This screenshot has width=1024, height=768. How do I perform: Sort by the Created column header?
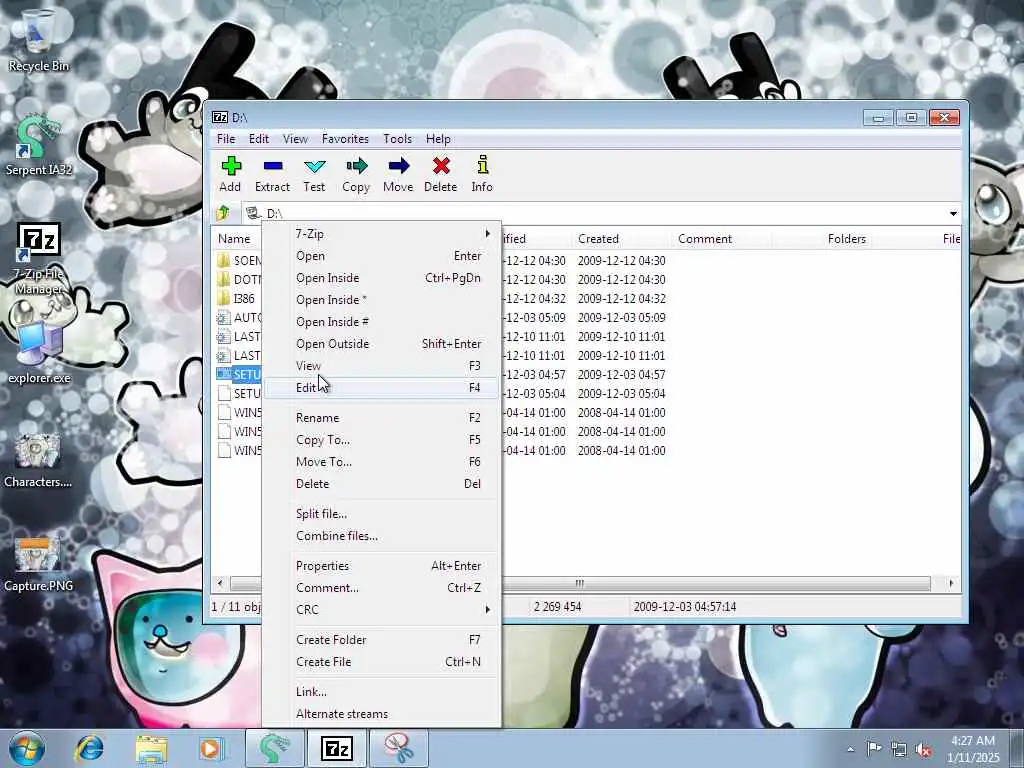(x=621, y=239)
